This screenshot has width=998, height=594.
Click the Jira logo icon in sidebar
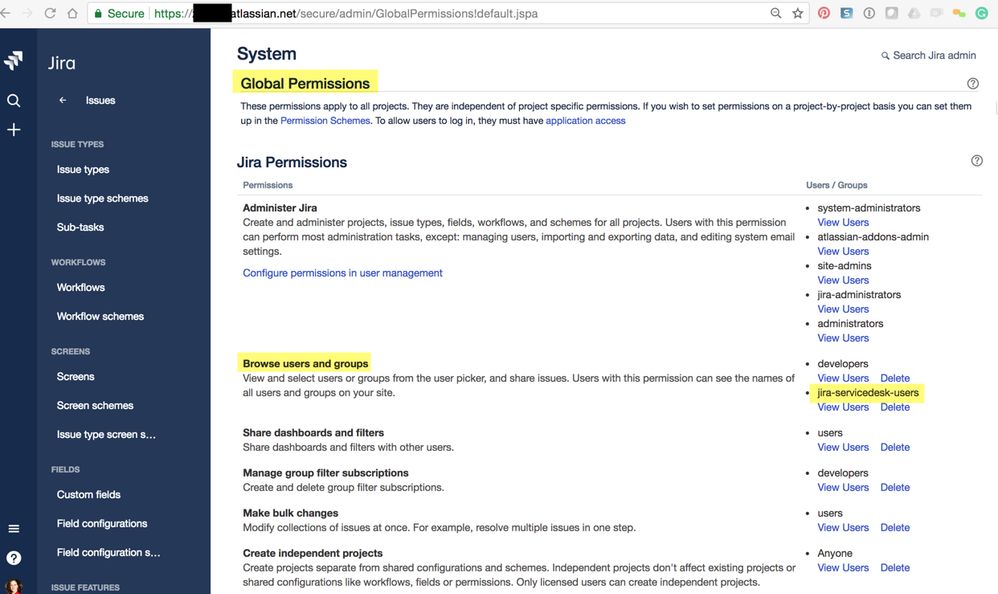pos(13,60)
